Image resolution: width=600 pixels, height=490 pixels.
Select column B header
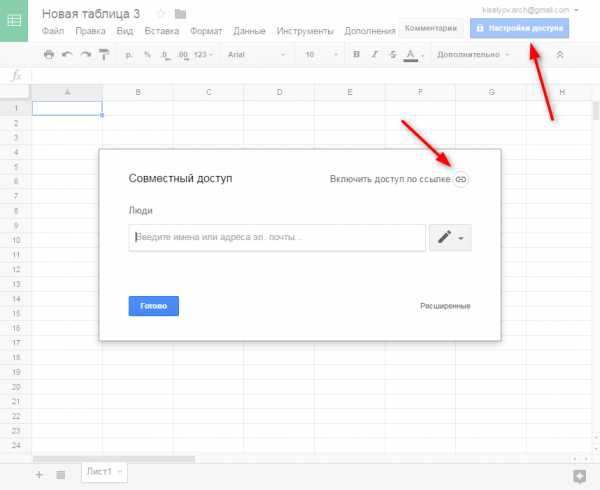coord(138,92)
